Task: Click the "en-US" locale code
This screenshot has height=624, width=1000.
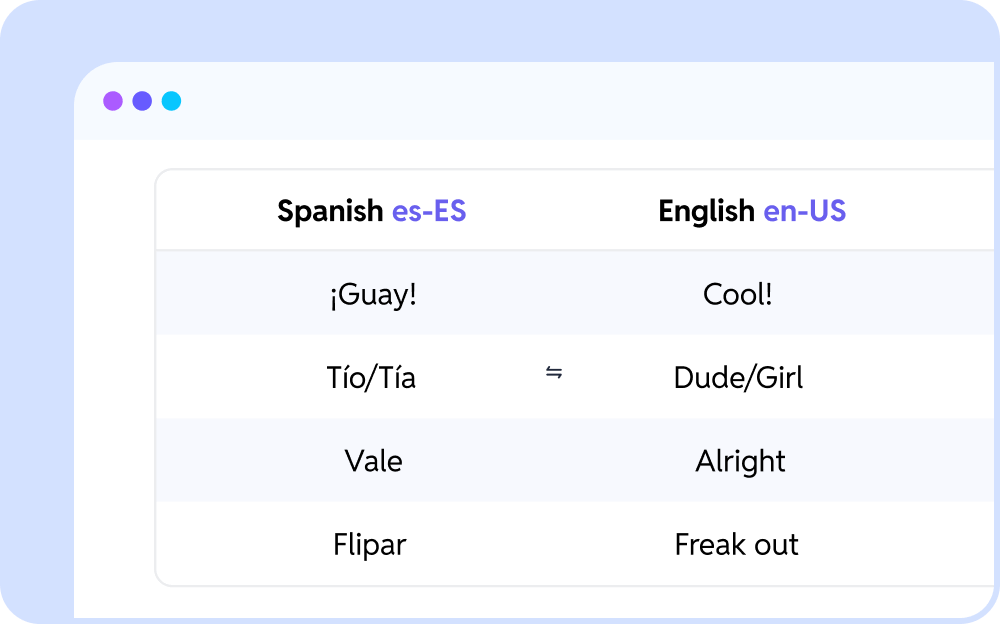Action: click(x=804, y=211)
